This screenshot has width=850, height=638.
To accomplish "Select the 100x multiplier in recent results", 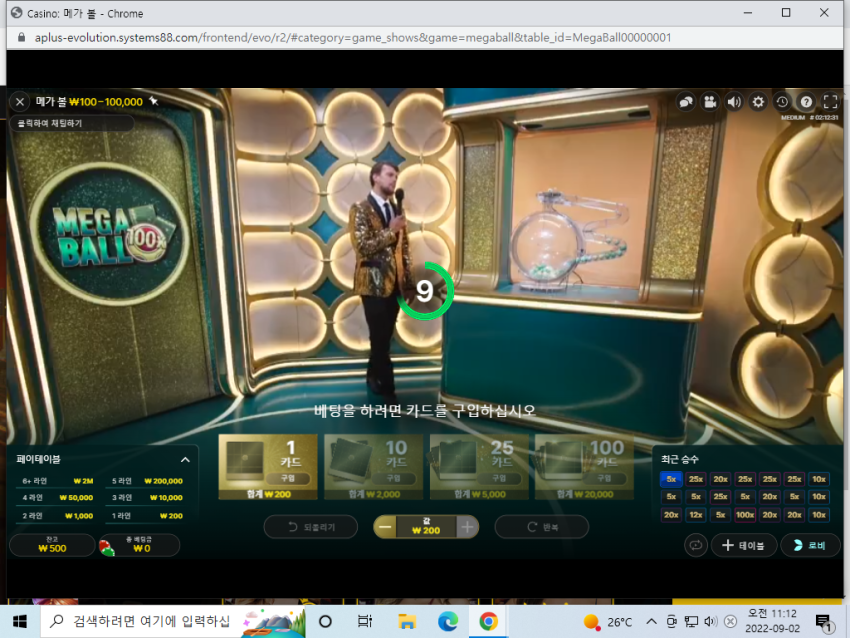I will (x=745, y=515).
